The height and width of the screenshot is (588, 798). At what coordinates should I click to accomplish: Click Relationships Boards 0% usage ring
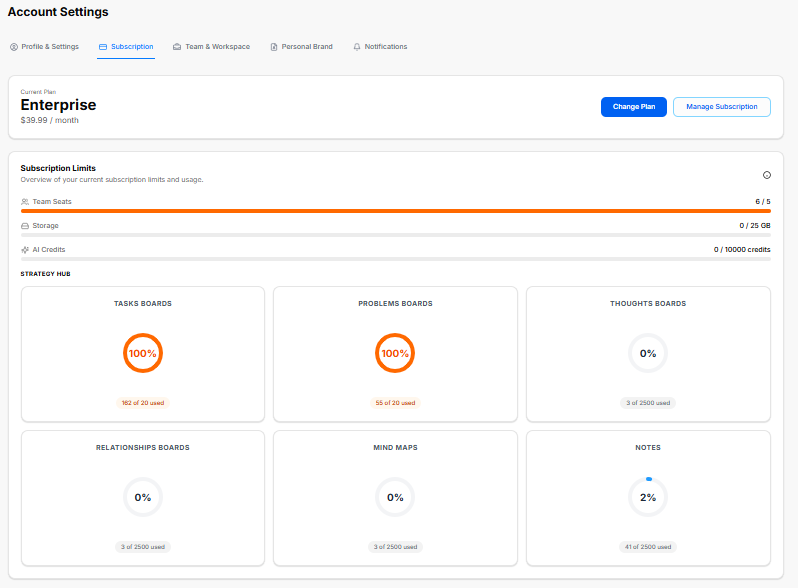[x=142, y=497]
